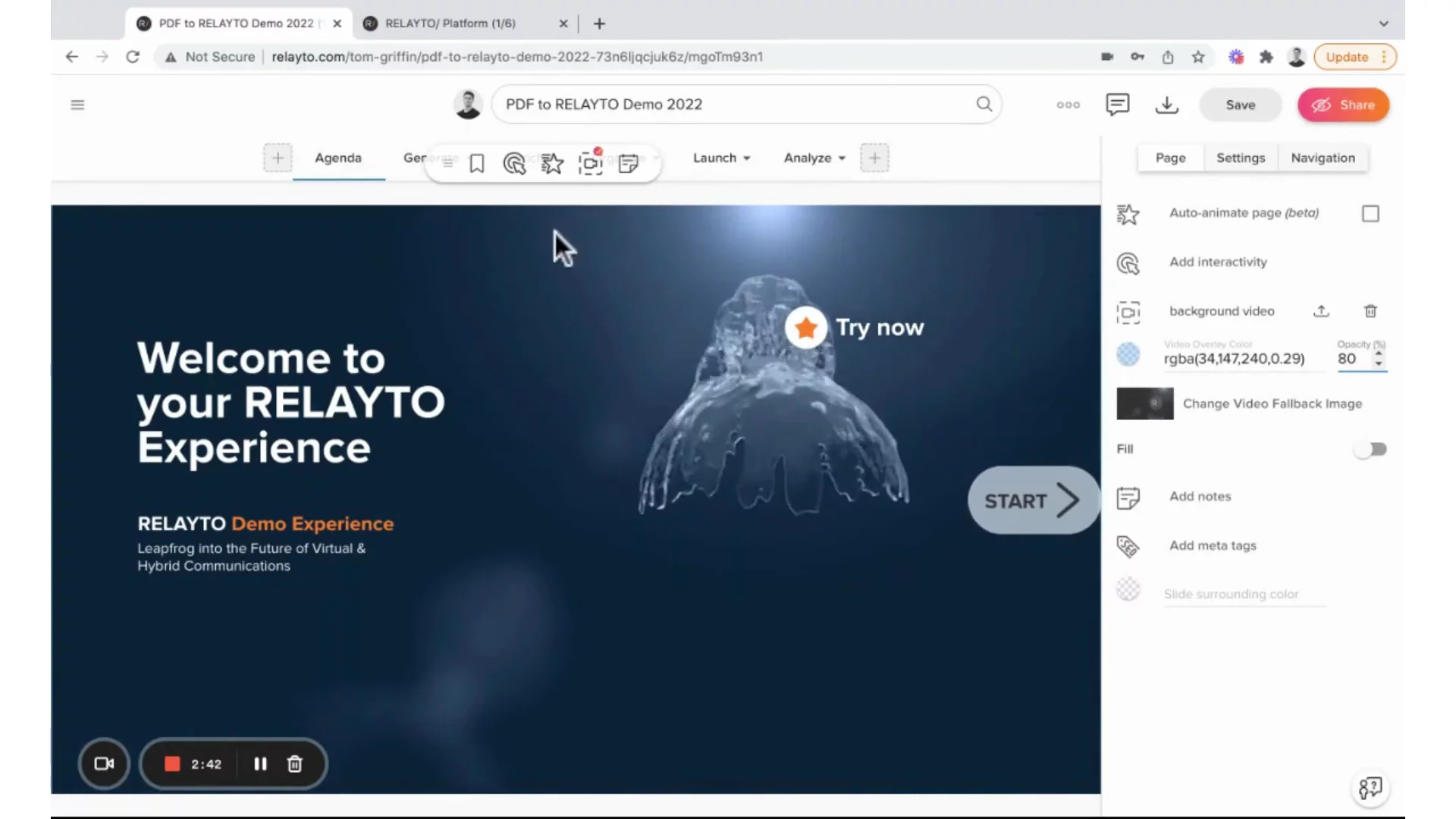This screenshot has height=819, width=1456.
Task: Click the bookmark icon in floating toolbar
Action: [476, 163]
